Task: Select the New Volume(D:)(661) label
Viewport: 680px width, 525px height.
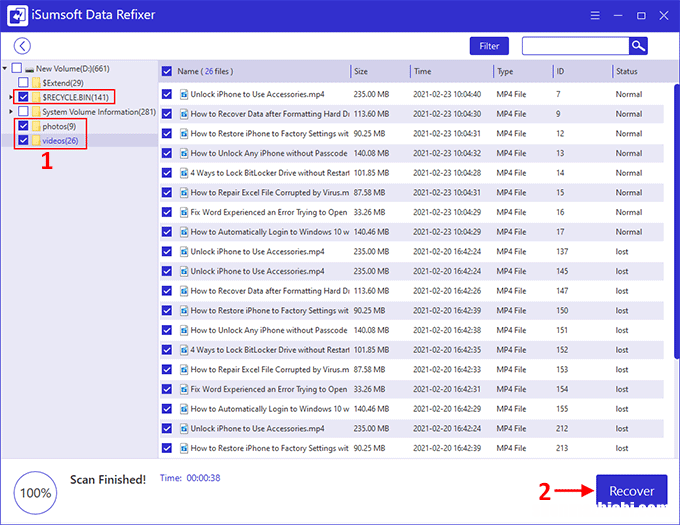Action: (x=72, y=68)
